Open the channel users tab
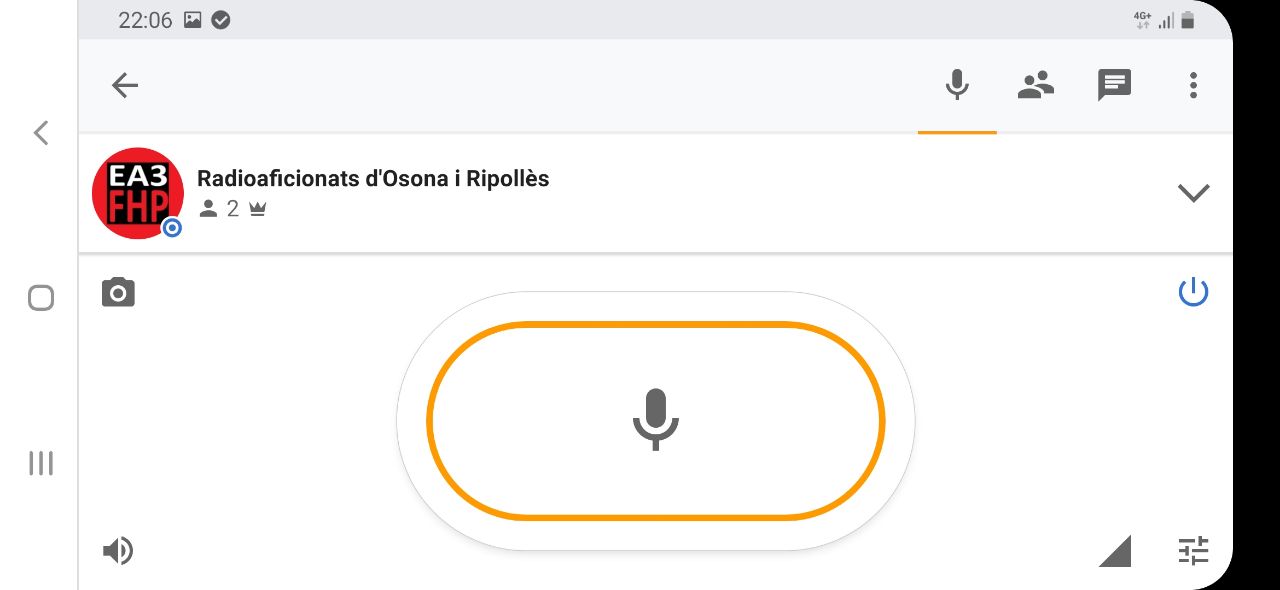 pos(1036,85)
